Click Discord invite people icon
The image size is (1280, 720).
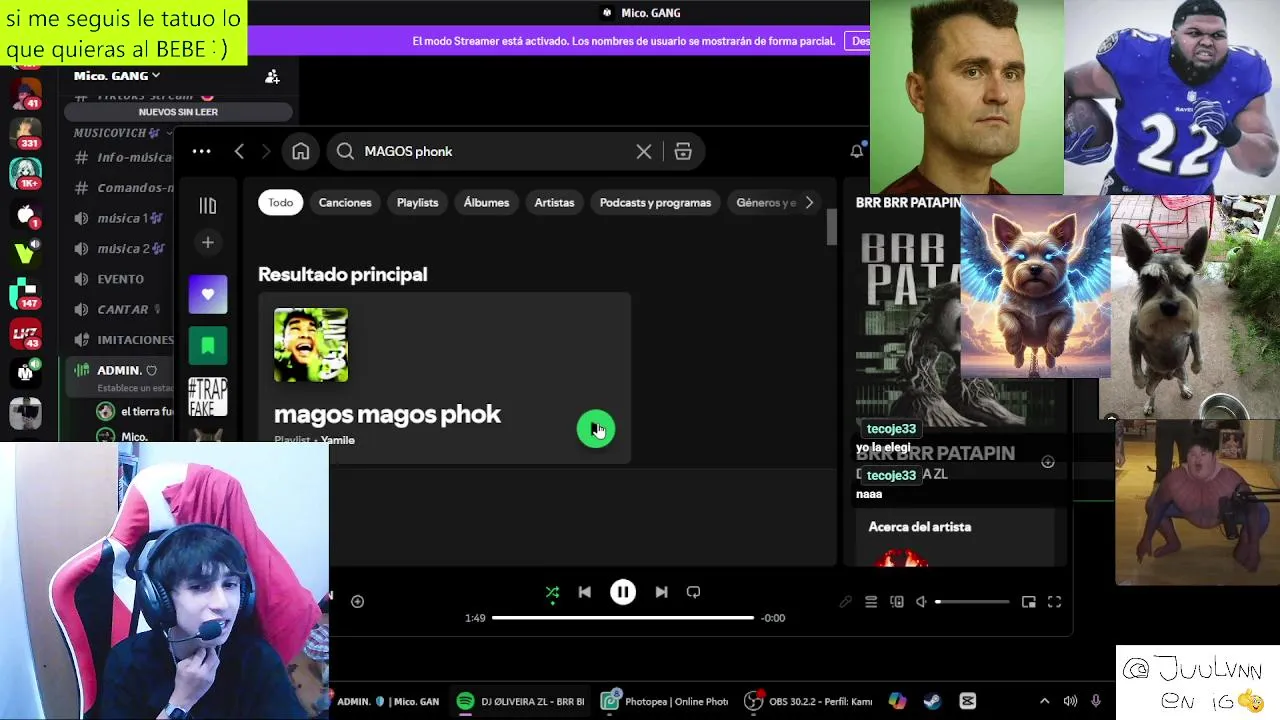pos(272,76)
